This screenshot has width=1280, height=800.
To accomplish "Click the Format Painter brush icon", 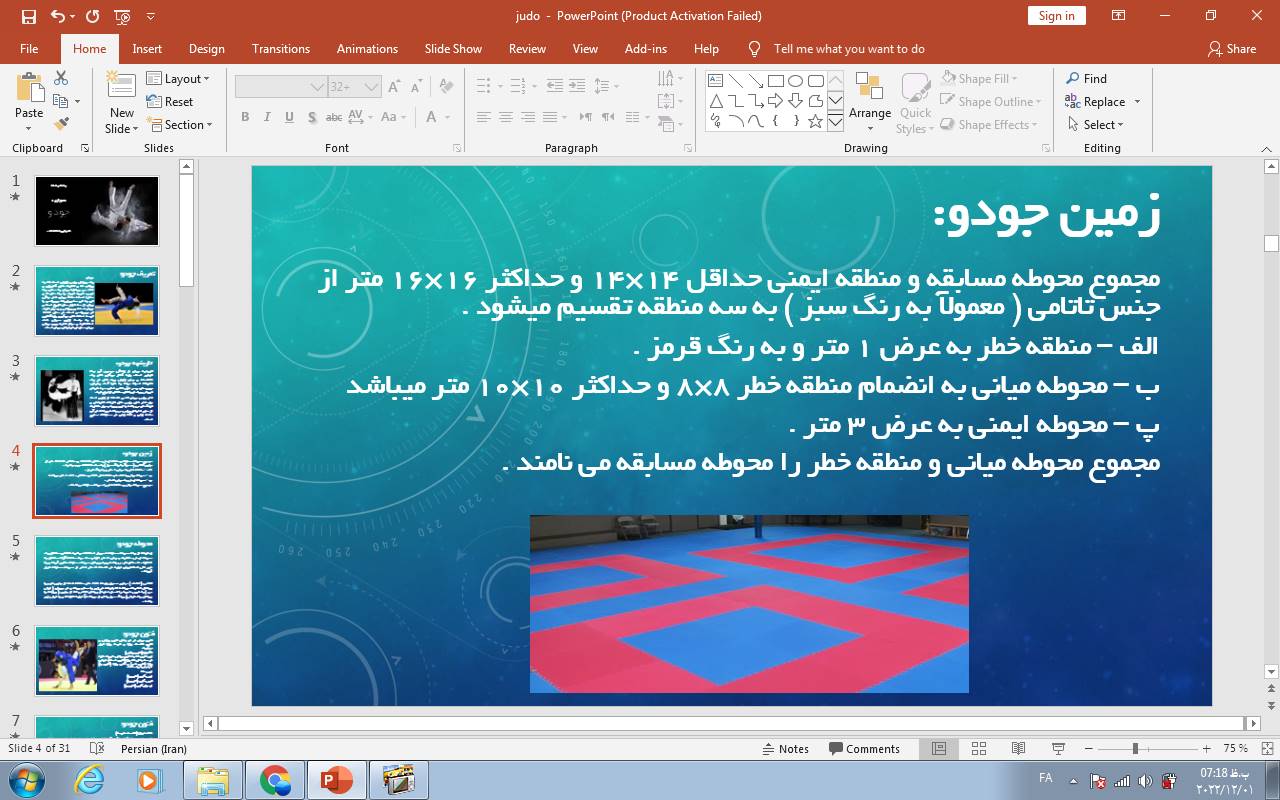I will pyautogui.click(x=61, y=124).
